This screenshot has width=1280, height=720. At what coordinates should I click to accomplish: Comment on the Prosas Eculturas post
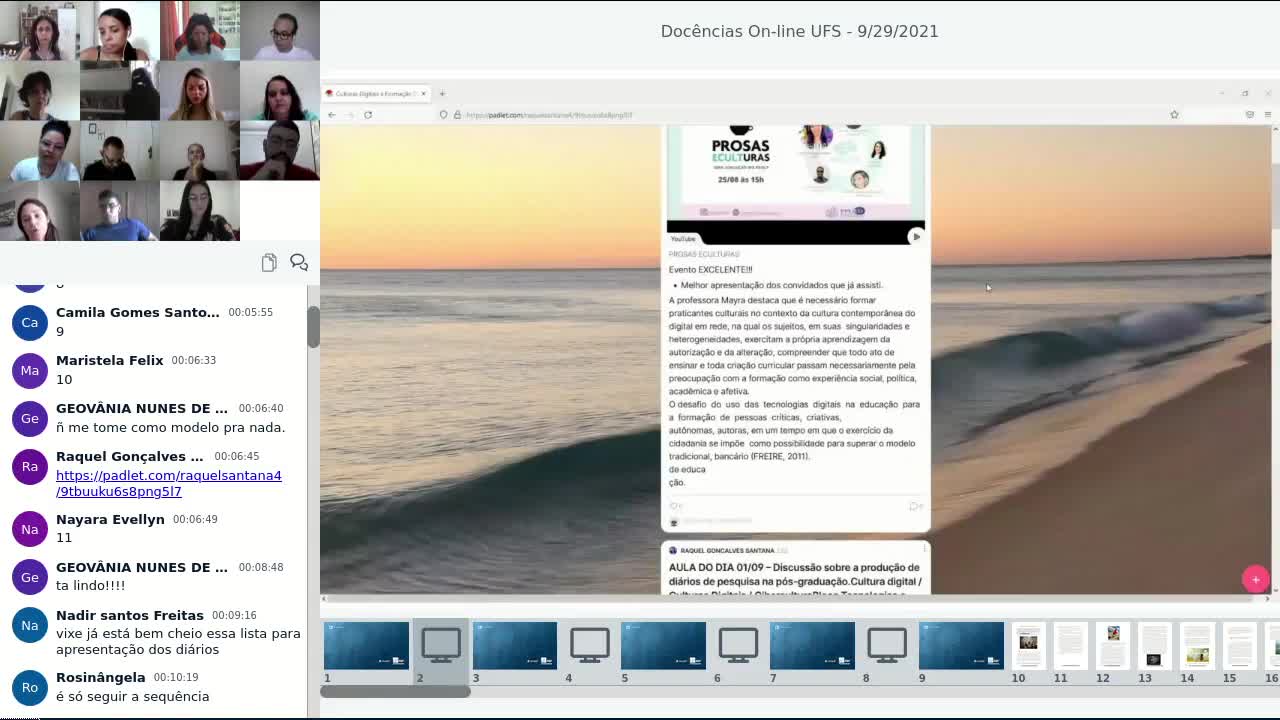[915, 506]
